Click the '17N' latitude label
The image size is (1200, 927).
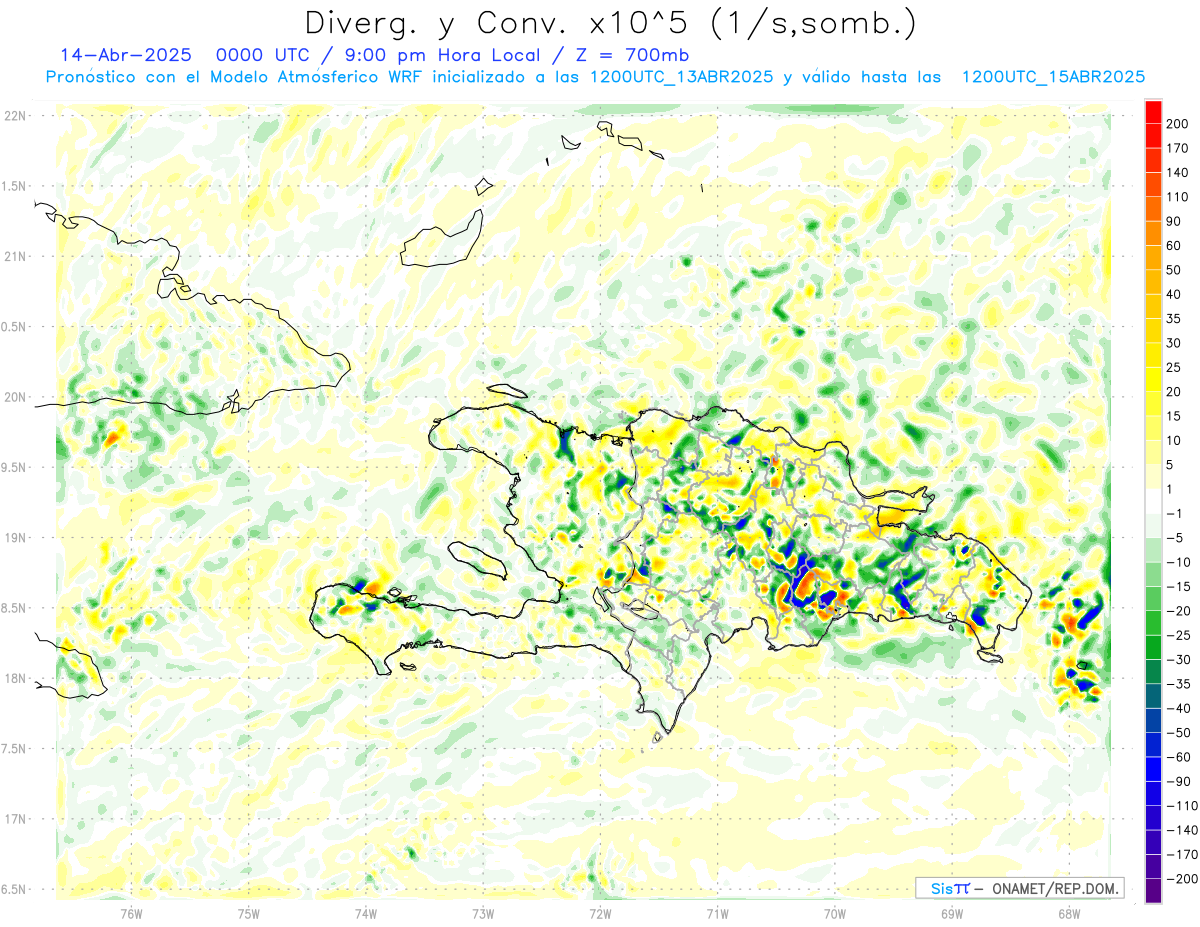(x=15, y=819)
